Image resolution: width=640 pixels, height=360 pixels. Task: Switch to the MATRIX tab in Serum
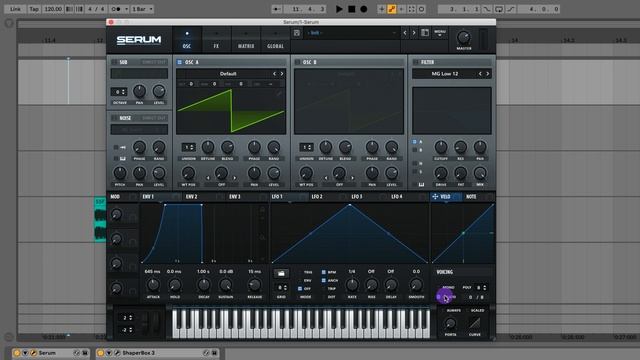246,40
